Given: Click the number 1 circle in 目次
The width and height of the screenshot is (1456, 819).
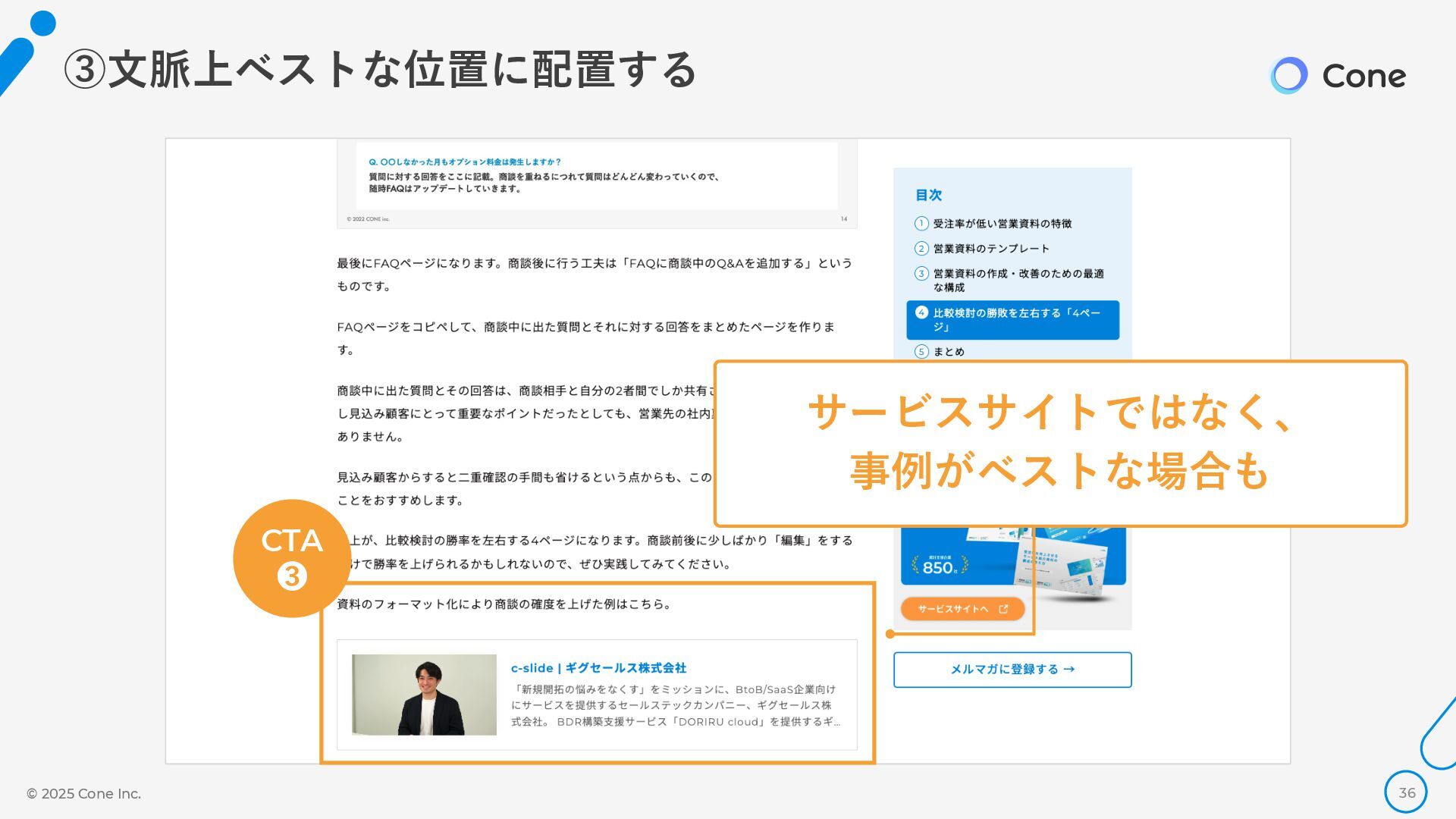Looking at the screenshot, I should pyautogui.click(x=921, y=224).
